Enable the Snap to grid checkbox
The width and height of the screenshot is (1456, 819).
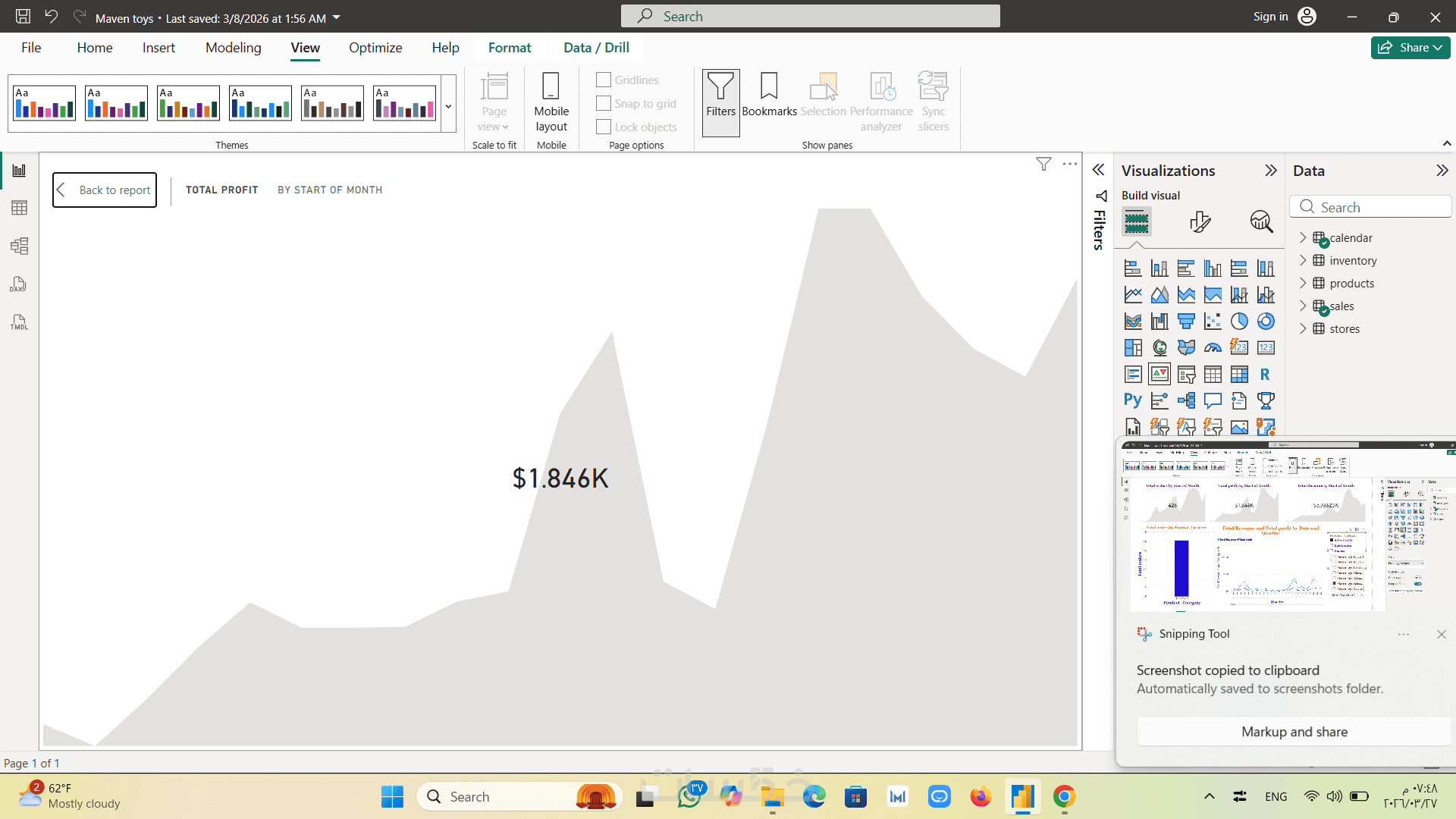tap(604, 103)
